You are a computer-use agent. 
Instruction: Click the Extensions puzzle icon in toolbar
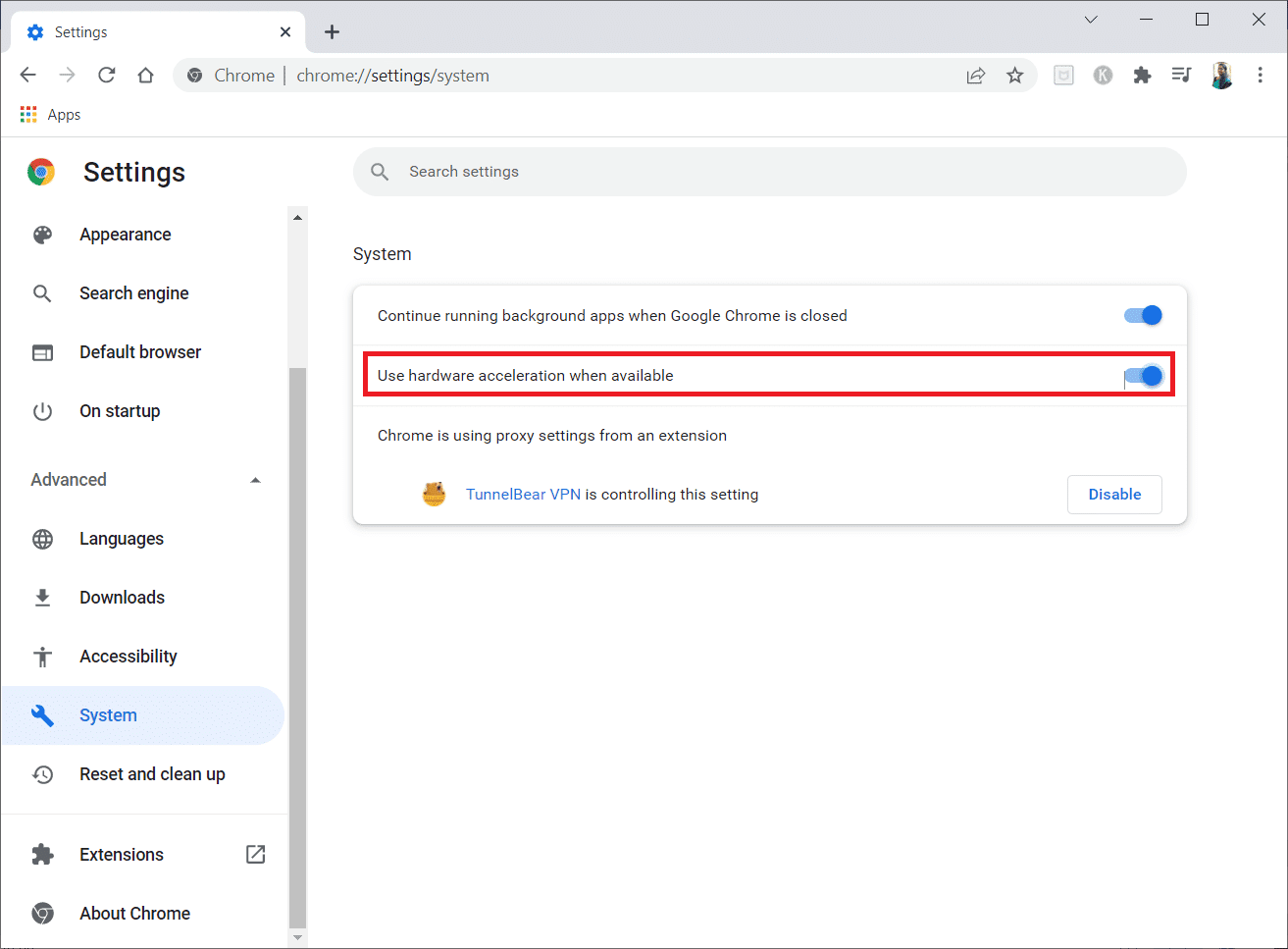[x=1142, y=75]
